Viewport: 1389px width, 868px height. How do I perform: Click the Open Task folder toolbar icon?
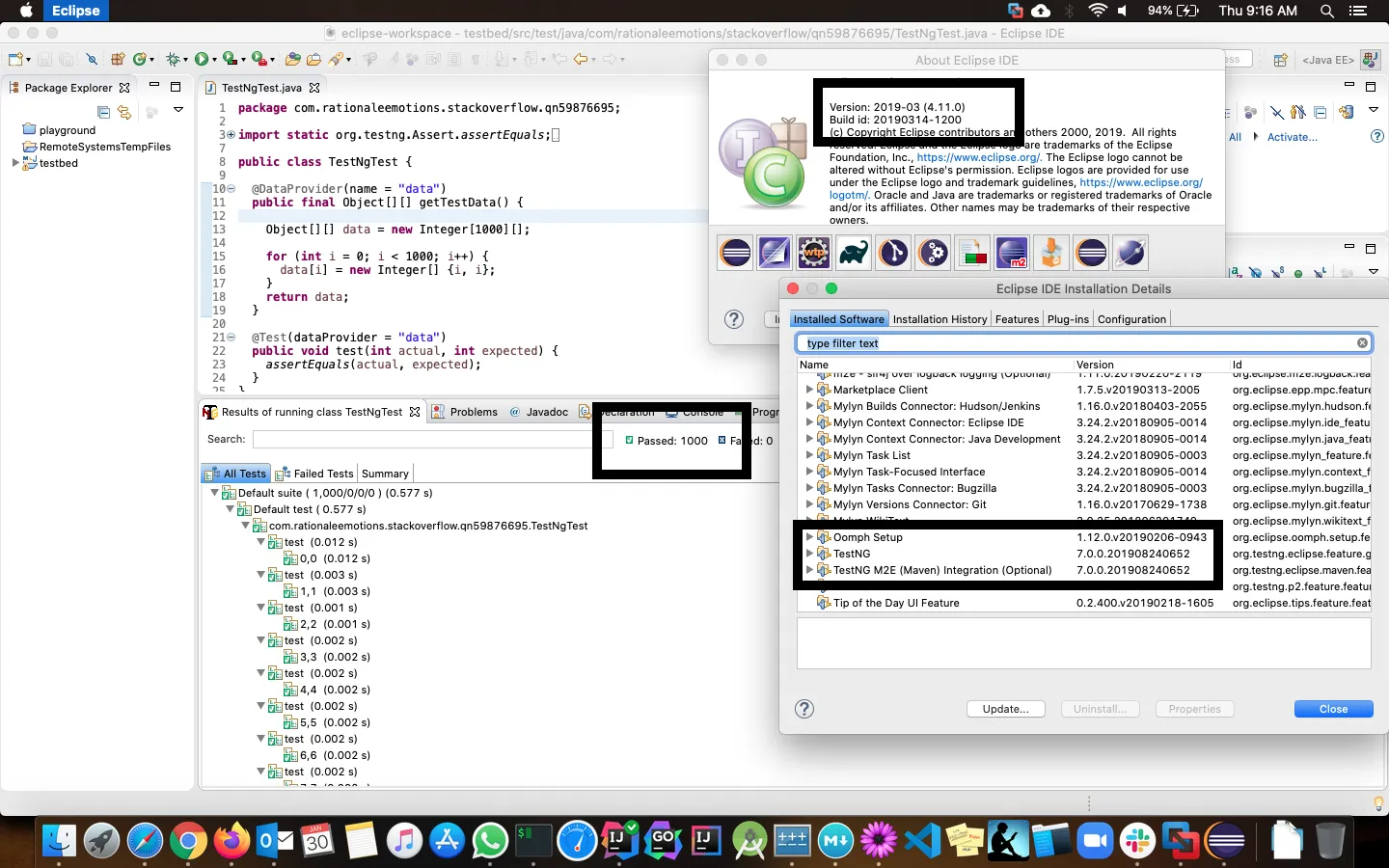(x=313, y=59)
